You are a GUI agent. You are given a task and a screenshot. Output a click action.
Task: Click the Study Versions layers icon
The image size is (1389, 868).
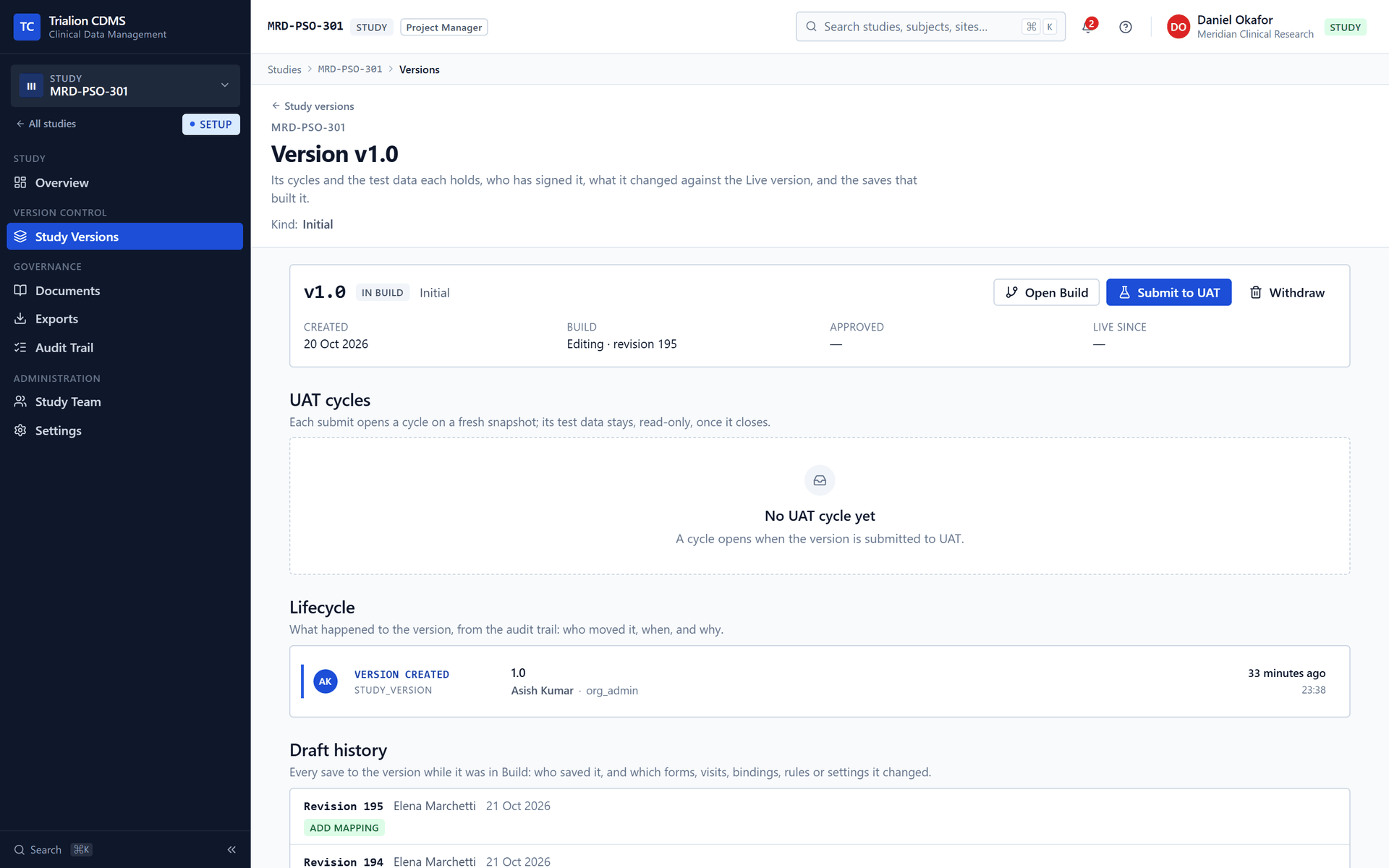pyautogui.click(x=20, y=237)
